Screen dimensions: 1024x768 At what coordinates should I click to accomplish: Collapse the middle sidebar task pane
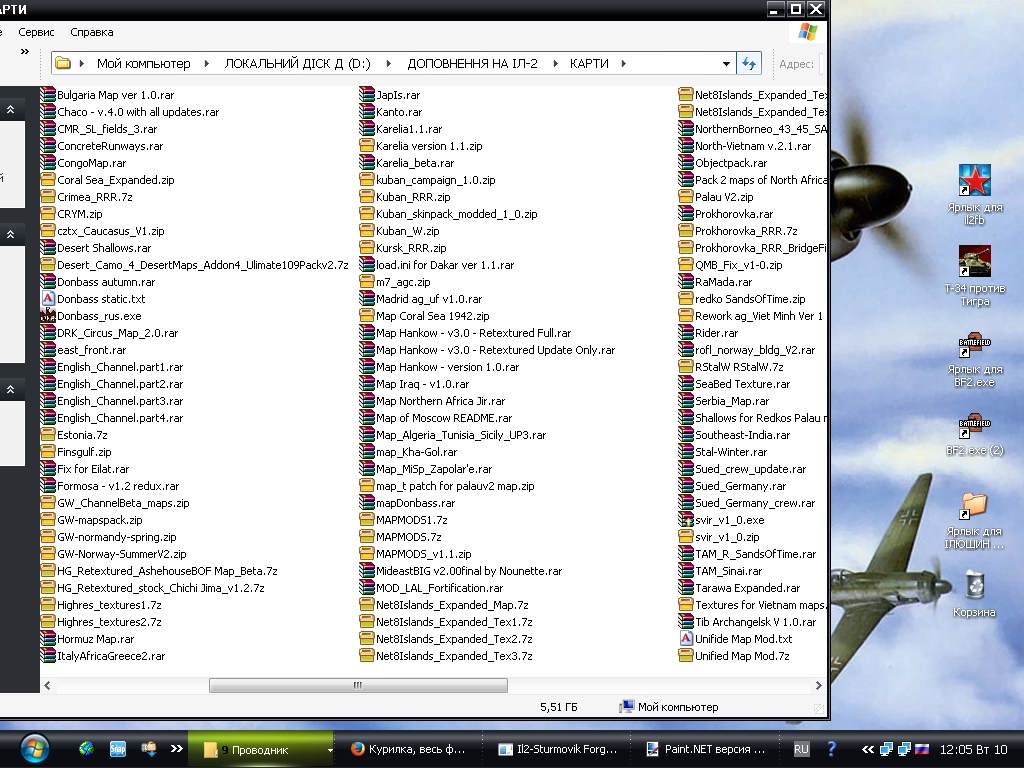click(x=10, y=234)
